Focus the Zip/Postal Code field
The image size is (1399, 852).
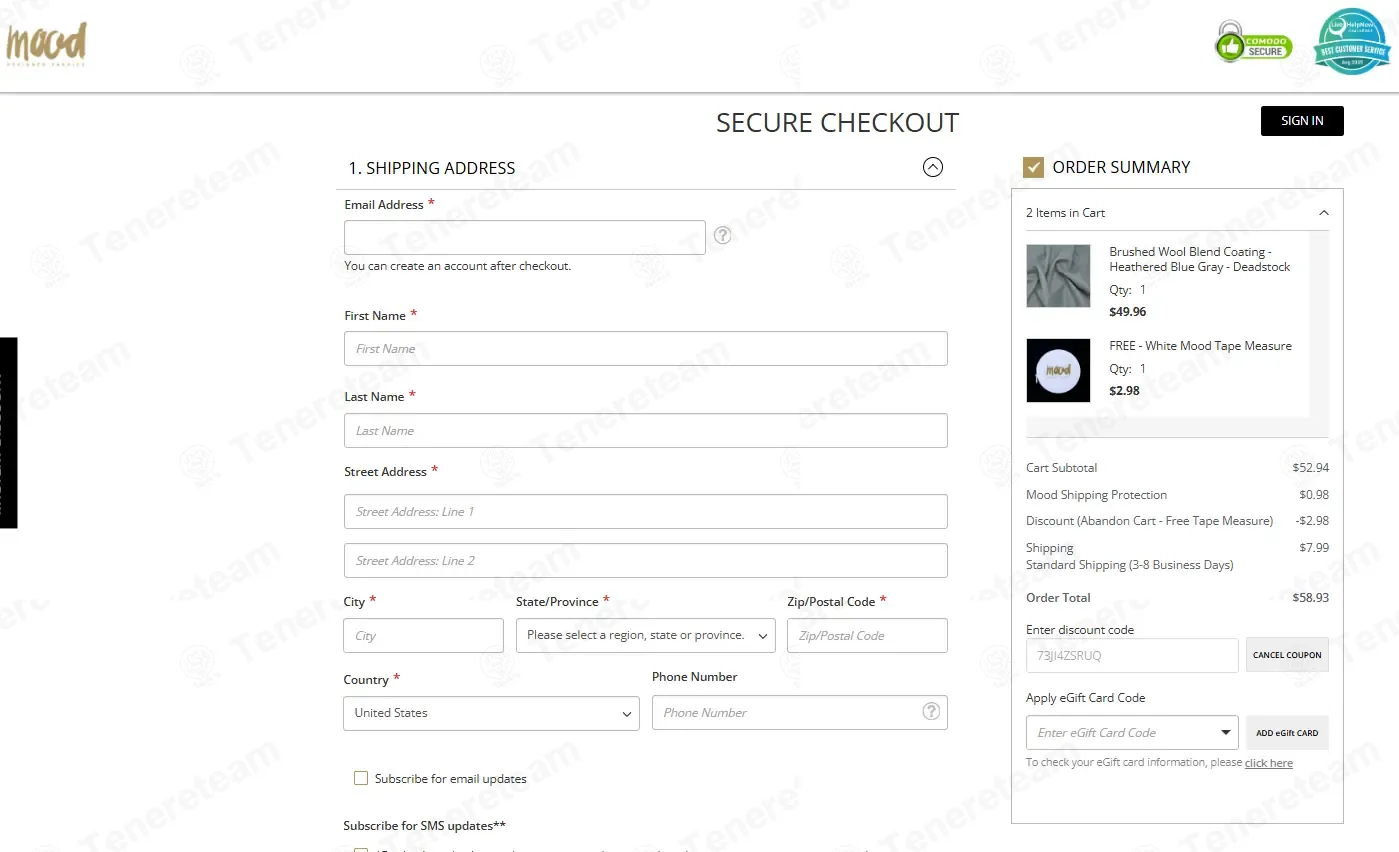[866, 636]
